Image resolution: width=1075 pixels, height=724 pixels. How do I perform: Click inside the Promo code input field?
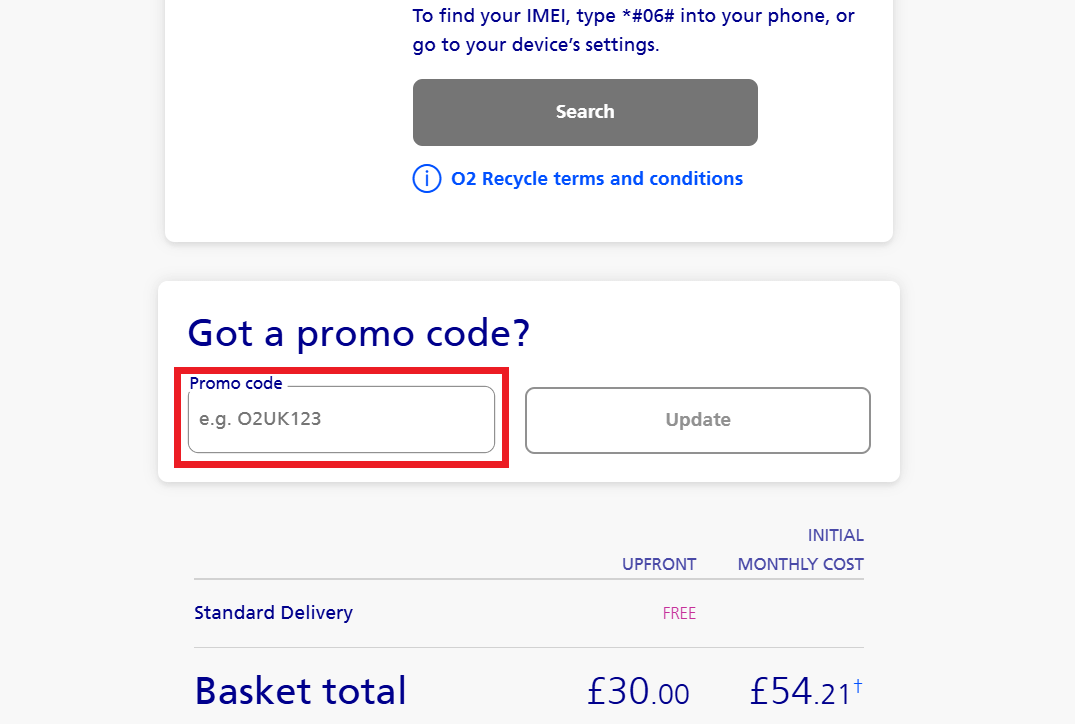click(340, 420)
